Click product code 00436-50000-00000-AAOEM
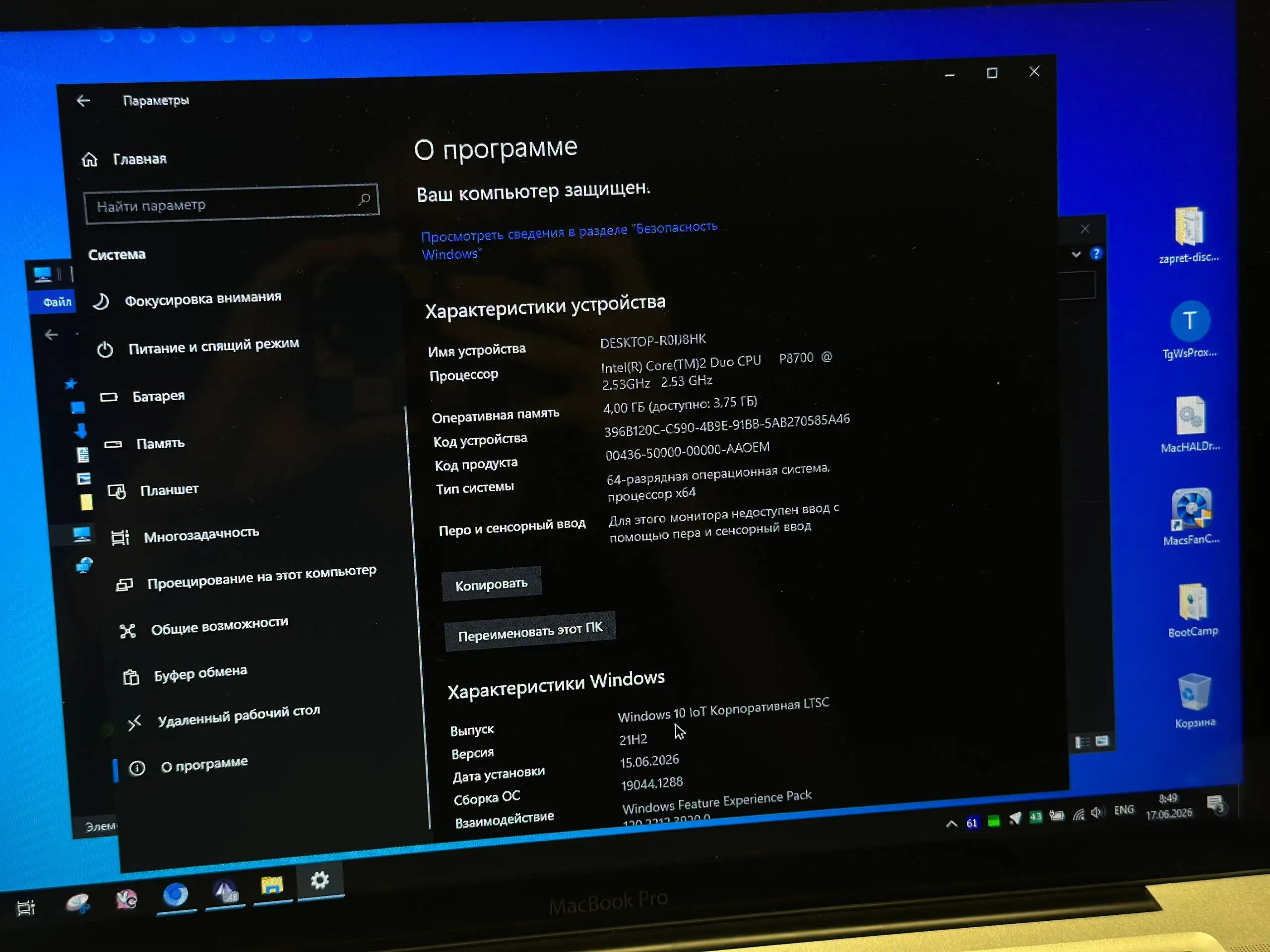This screenshot has height=952, width=1270. click(x=687, y=451)
